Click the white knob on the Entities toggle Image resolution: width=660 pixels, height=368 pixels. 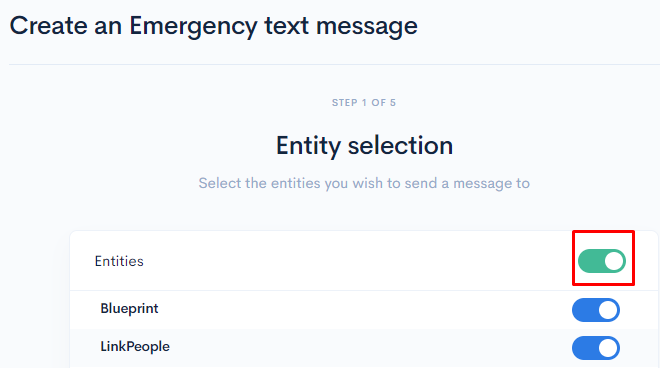pos(614,261)
